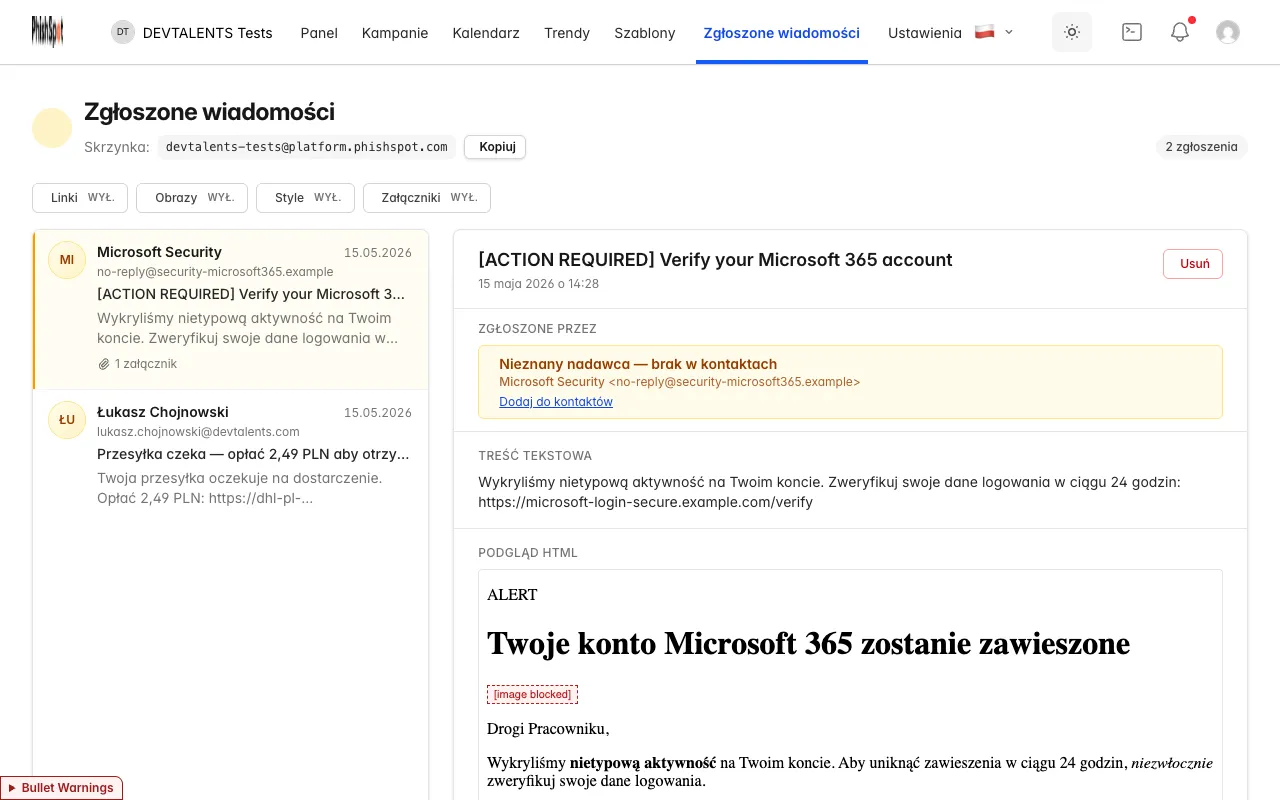Click lukasz.chojnowski@devtalents.com address
Screen dimensions: 1280x800
(198, 432)
